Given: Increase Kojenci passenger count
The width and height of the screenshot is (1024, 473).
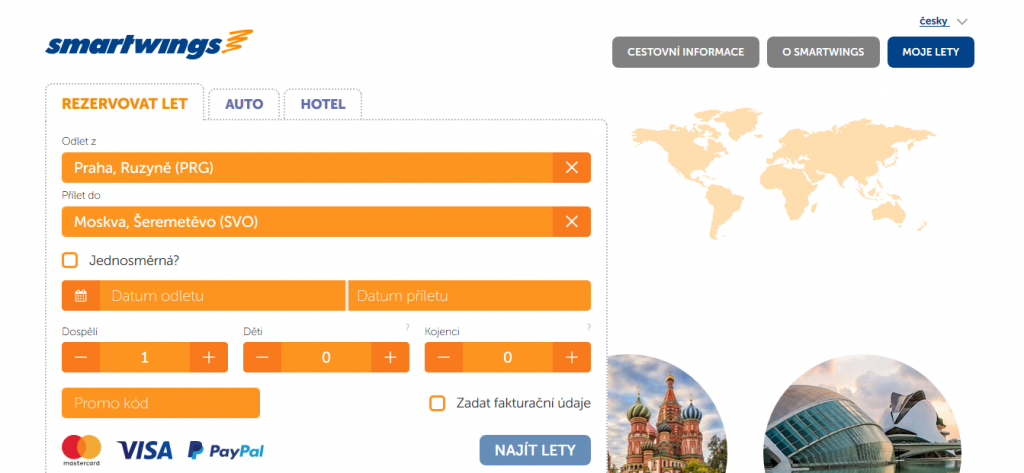Looking at the screenshot, I should (x=572, y=357).
